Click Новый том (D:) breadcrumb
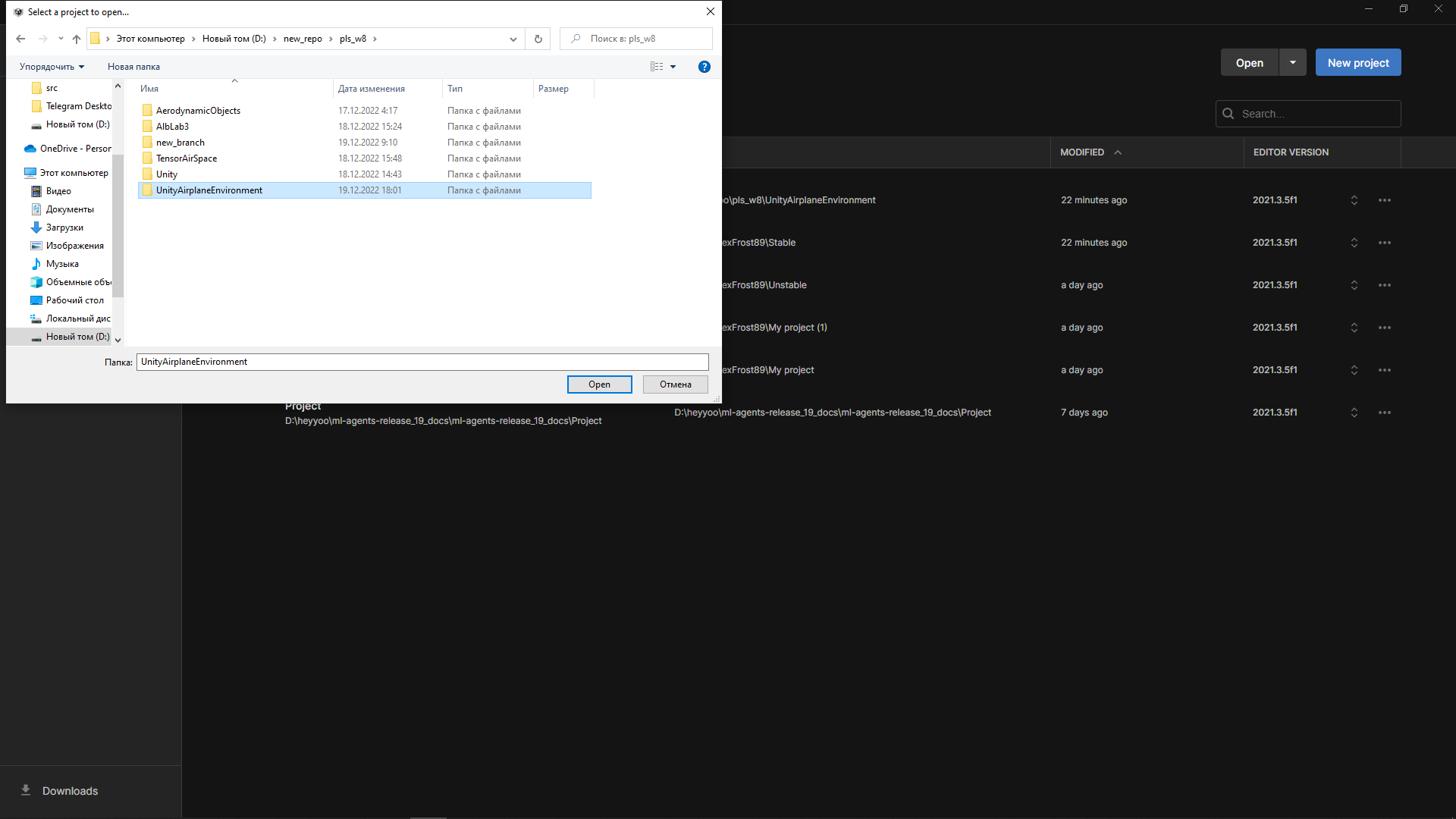This screenshot has height=819, width=1456. 234,39
